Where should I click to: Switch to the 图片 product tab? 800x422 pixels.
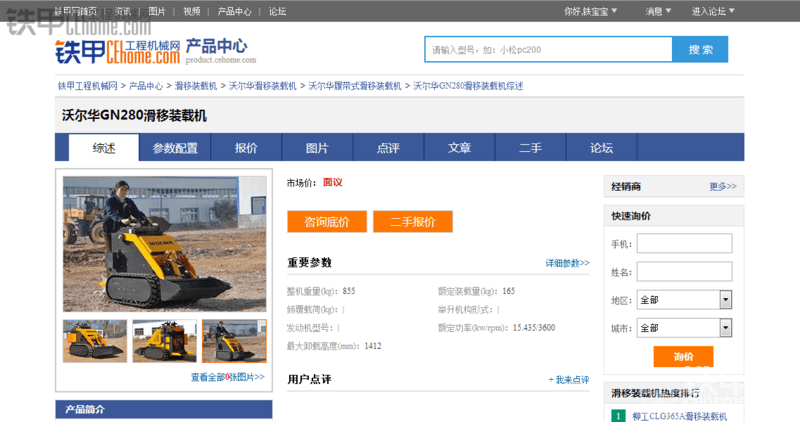[x=317, y=148]
